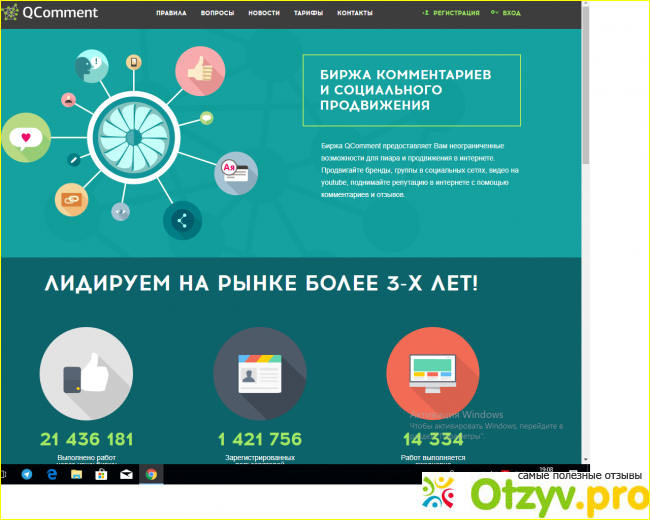This screenshot has height=520, width=650.
Task: Open the Правила menu item
Action: (x=172, y=13)
